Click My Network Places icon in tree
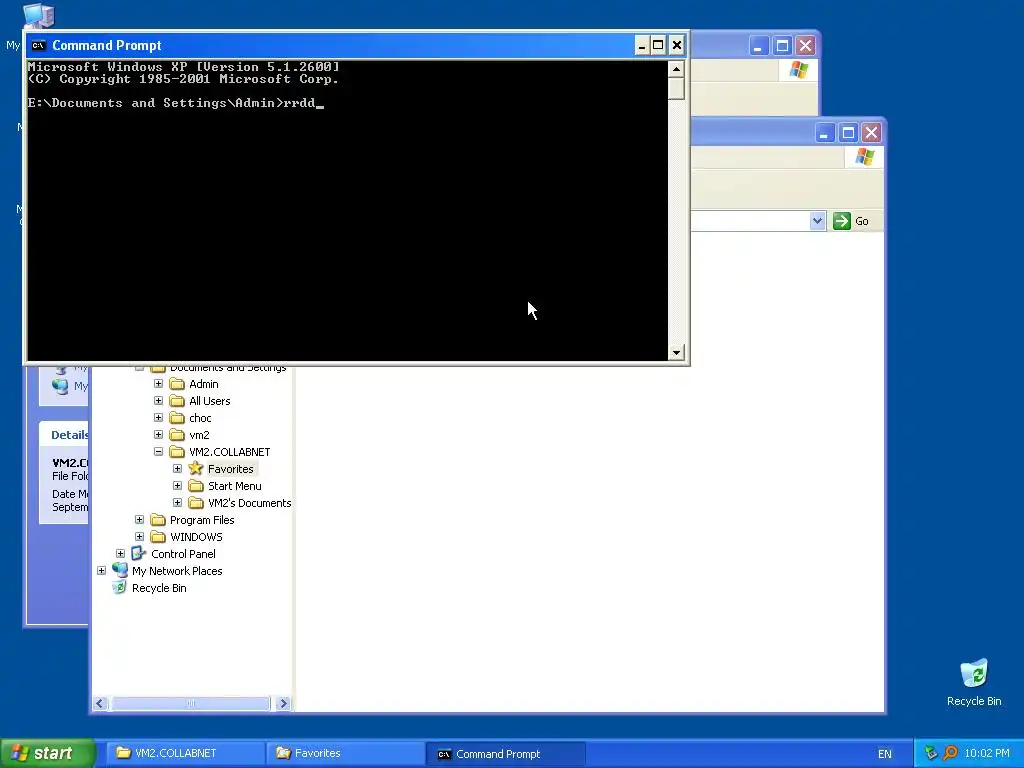 (x=120, y=570)
